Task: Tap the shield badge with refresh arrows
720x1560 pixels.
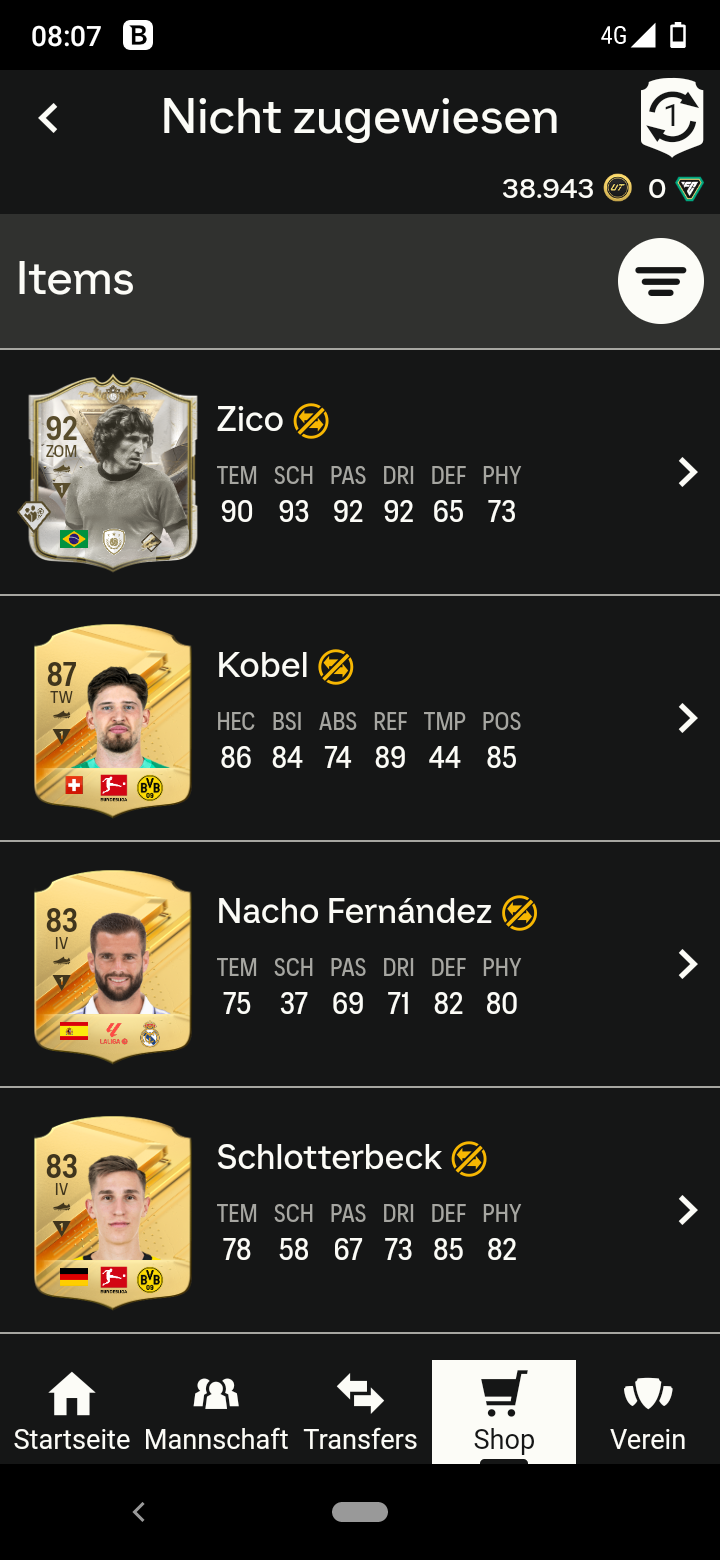Action: point(672,117)
